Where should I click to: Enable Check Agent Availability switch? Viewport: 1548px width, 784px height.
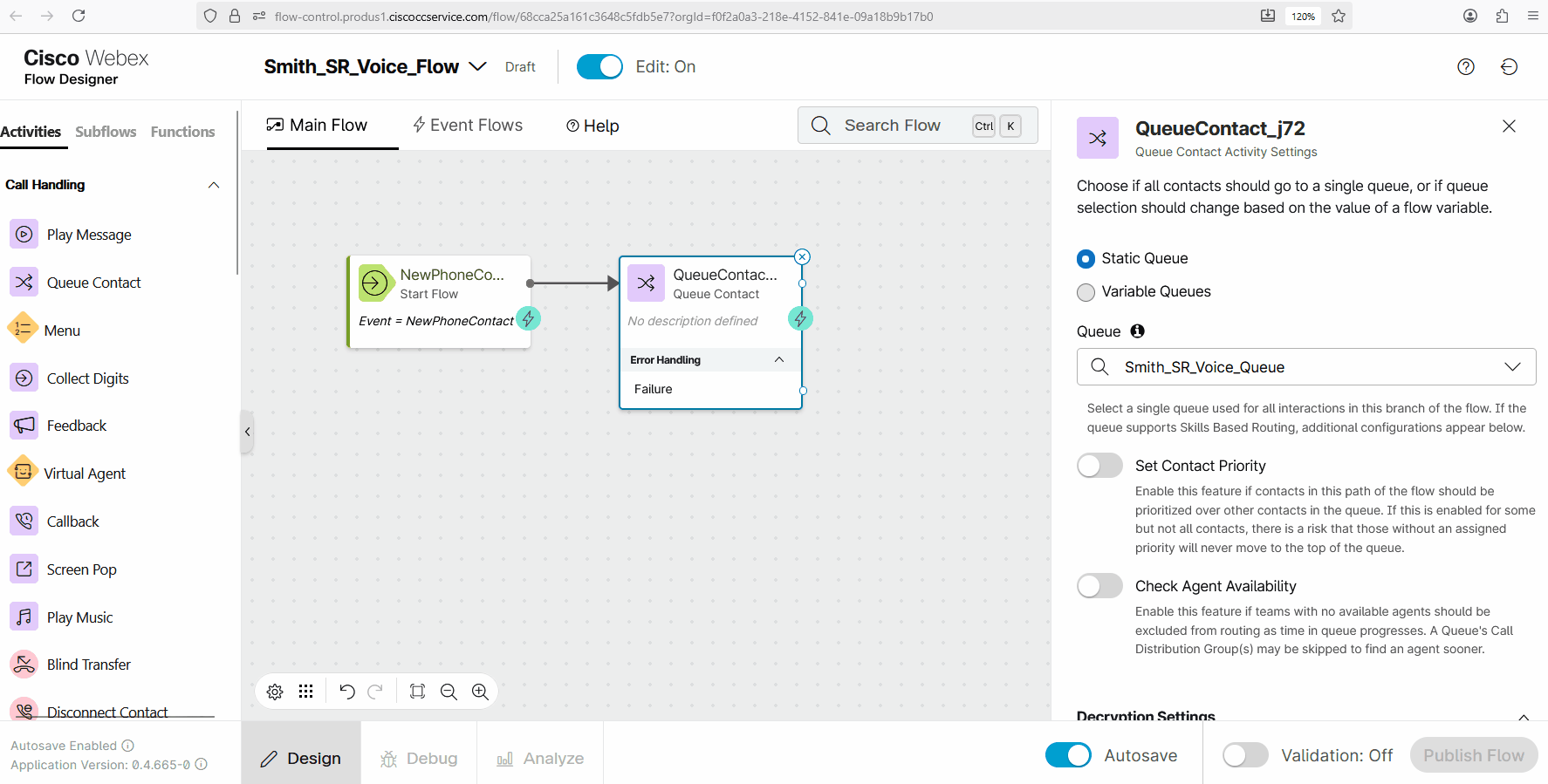[x=1099, y=586]
